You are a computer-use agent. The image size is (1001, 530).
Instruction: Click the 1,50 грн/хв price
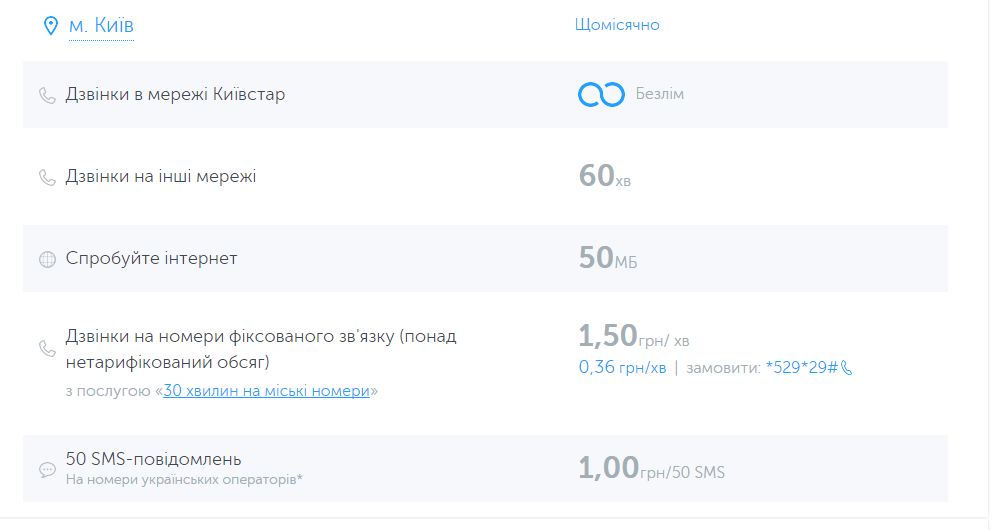[634, 337]
